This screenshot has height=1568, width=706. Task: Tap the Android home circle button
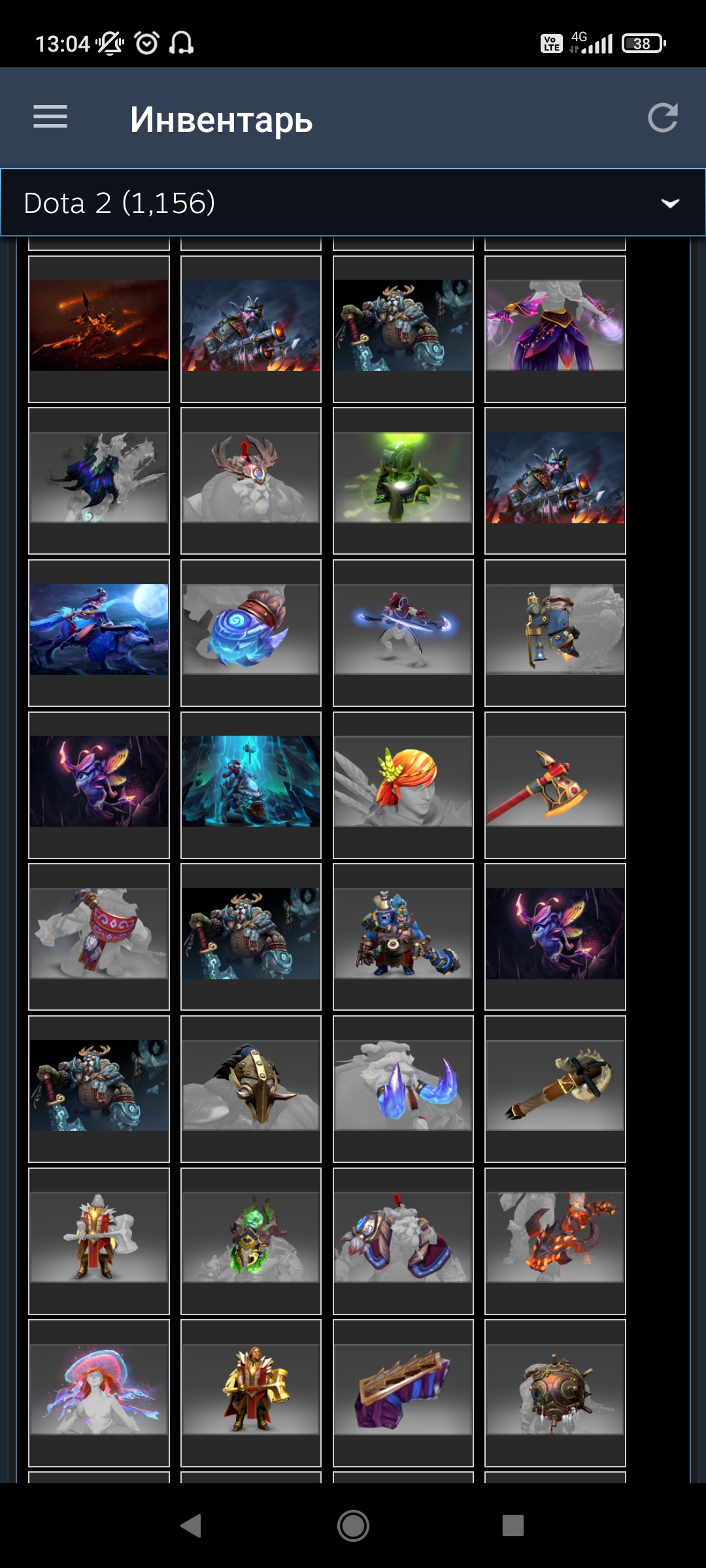point(353,1526)
